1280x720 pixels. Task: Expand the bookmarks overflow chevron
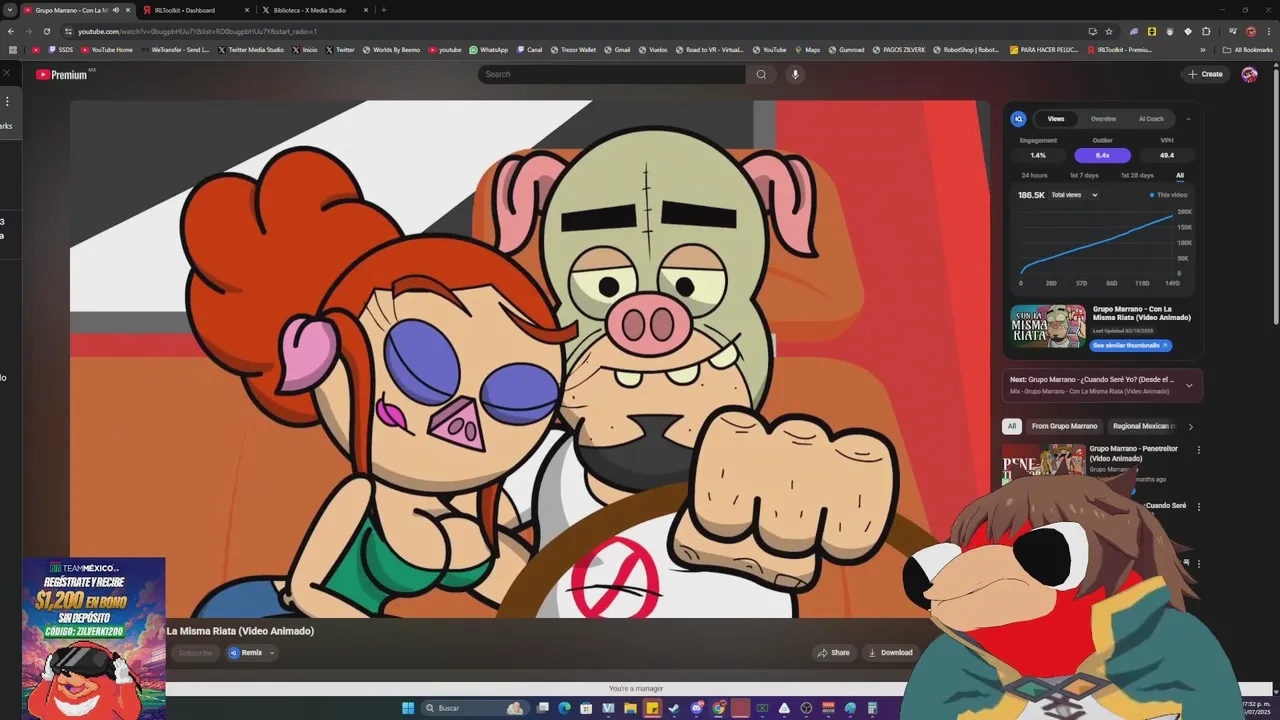[x=1203, y=49]
